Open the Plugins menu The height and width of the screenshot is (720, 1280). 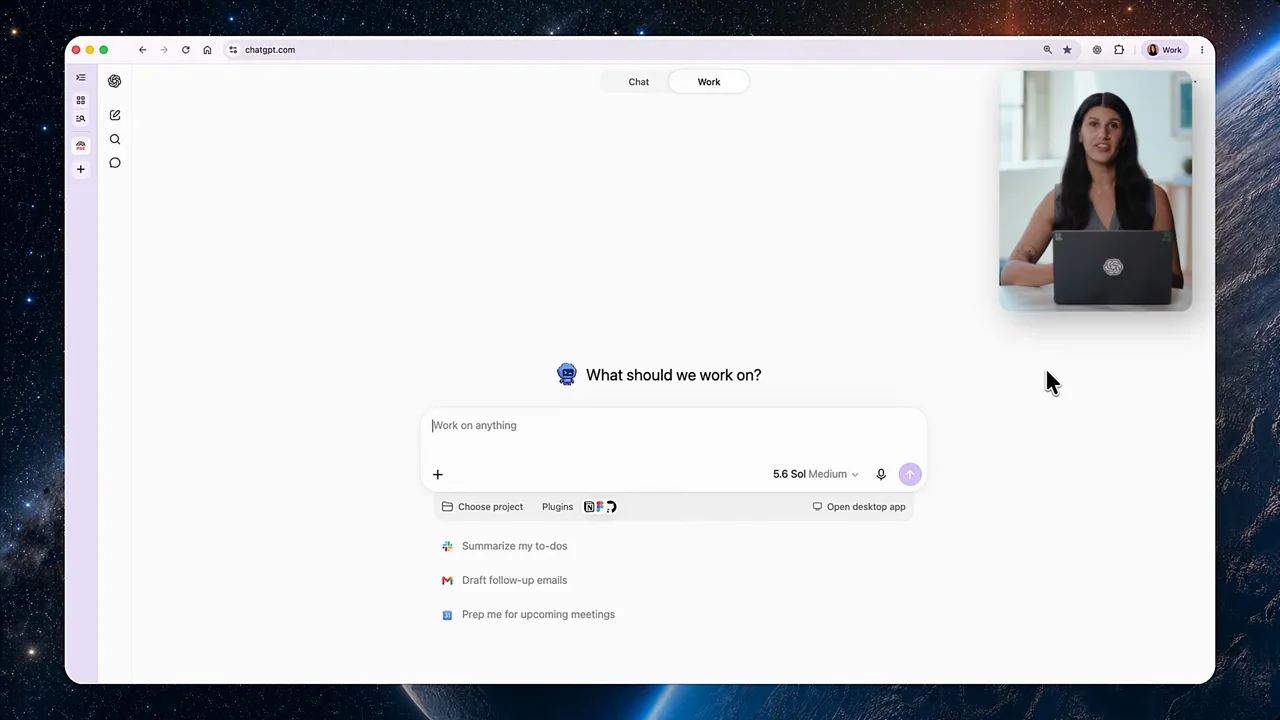(x=557, y=507)
